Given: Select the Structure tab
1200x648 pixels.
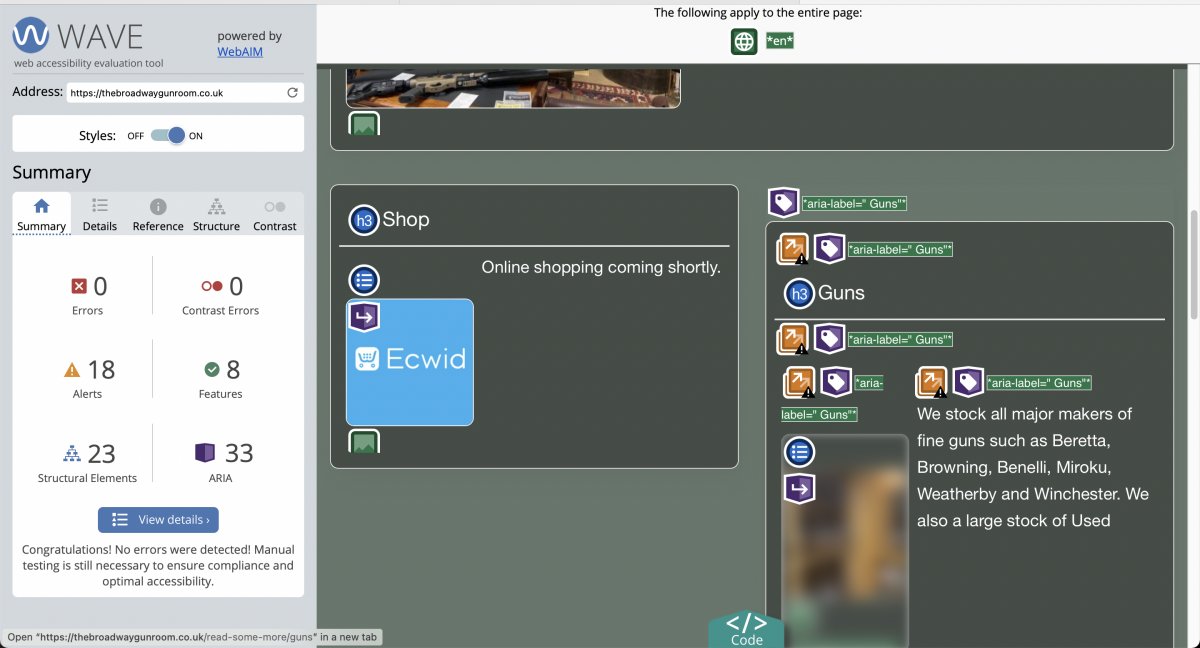Looking at the screenshot, I should point(216,214).
